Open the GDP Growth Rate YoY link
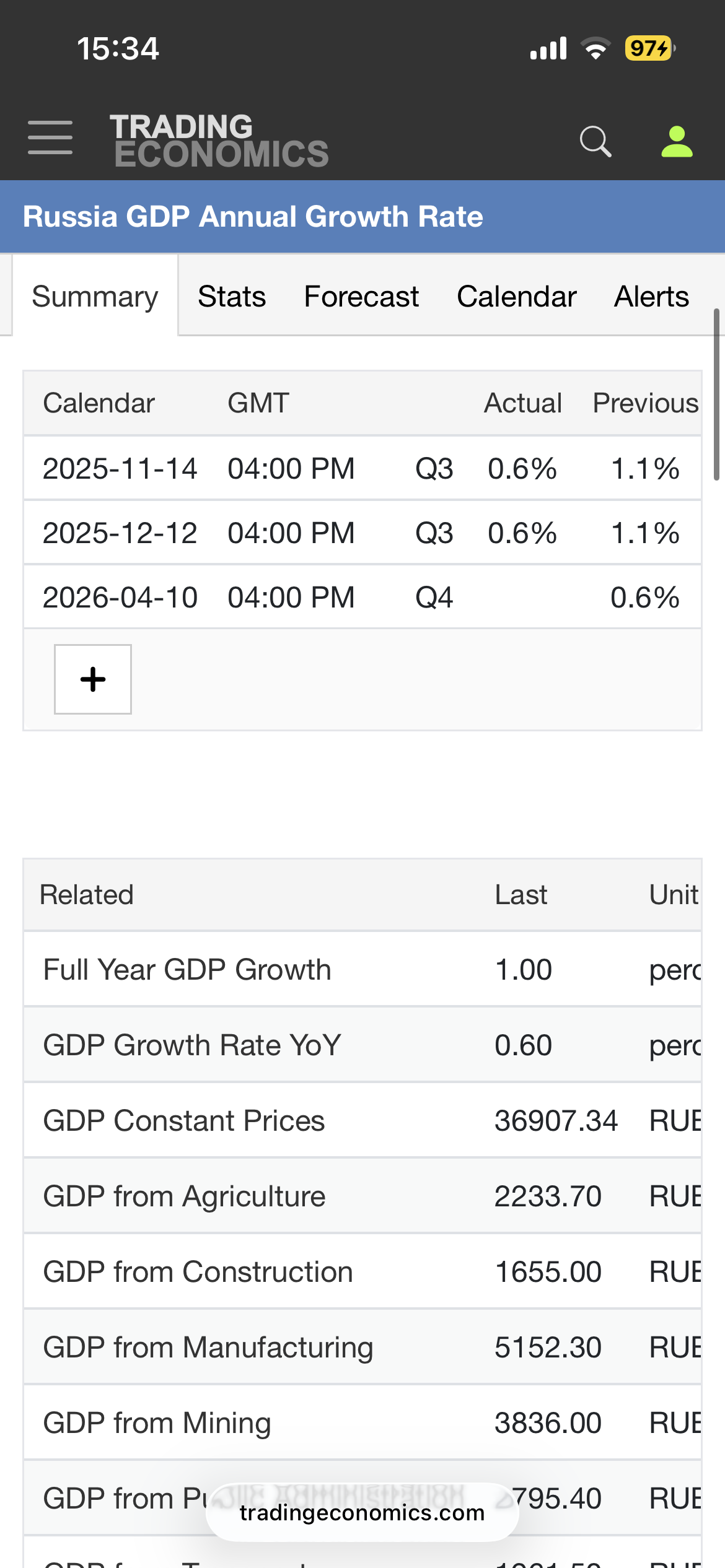 [x=192, y=1045]
